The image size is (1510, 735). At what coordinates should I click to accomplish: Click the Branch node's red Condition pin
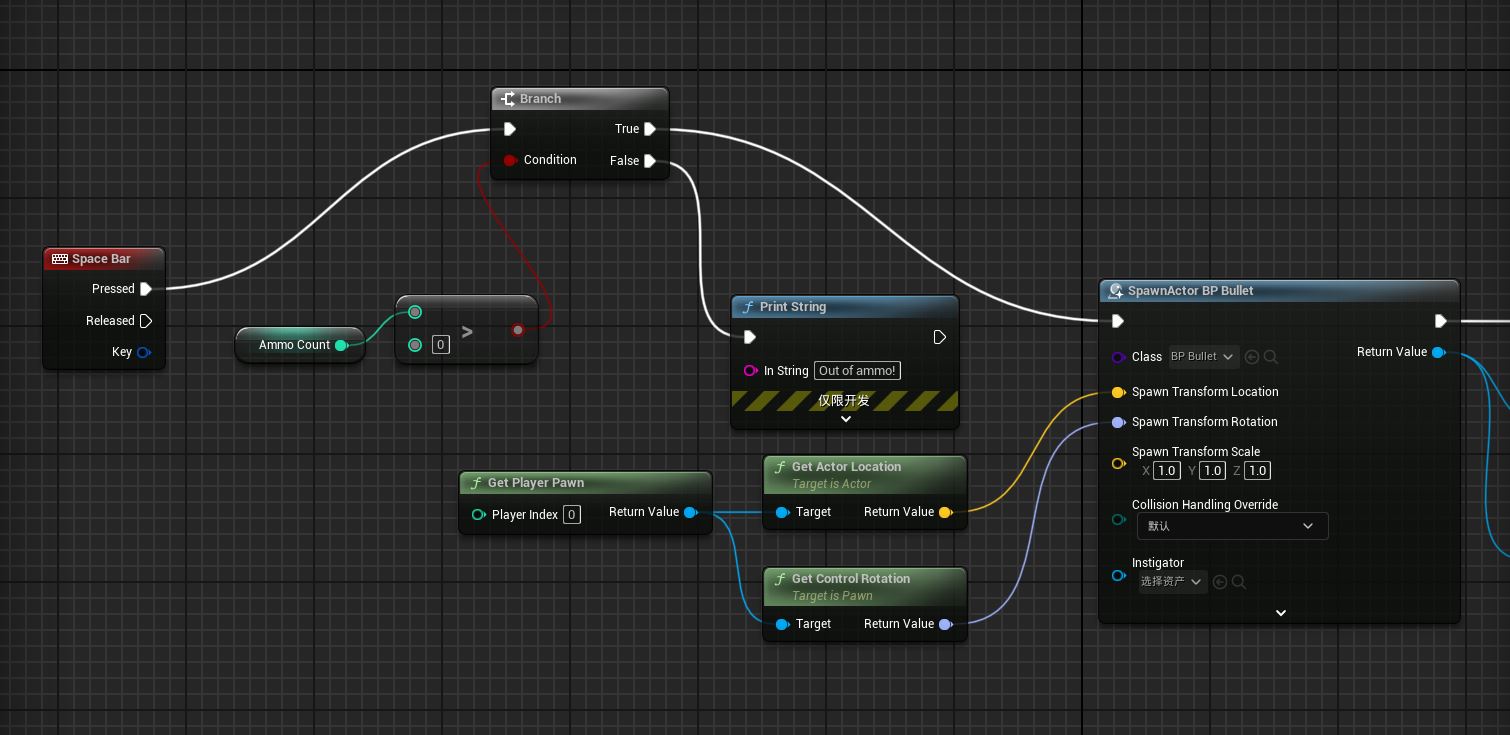coord(510,160)
